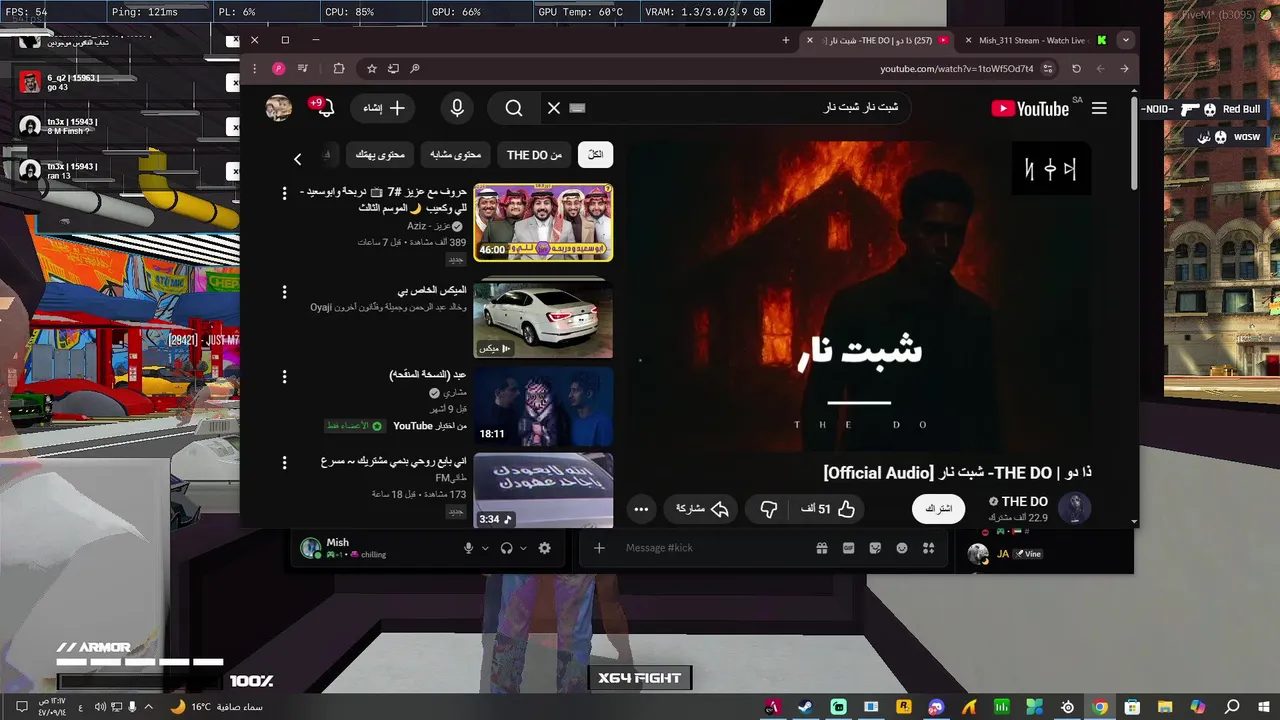The image size is (1280, 720).
Task: Open the 18:11 video thumbnail
Action: [x=543, y=406]
